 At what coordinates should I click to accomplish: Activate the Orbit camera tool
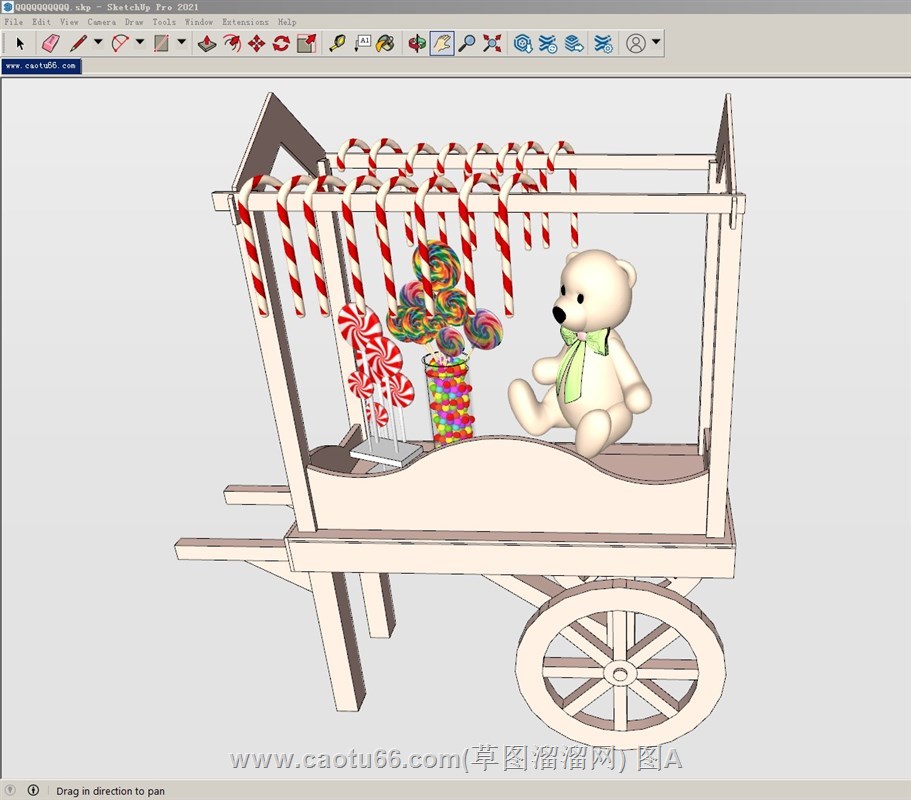click(x=417, y=43)
